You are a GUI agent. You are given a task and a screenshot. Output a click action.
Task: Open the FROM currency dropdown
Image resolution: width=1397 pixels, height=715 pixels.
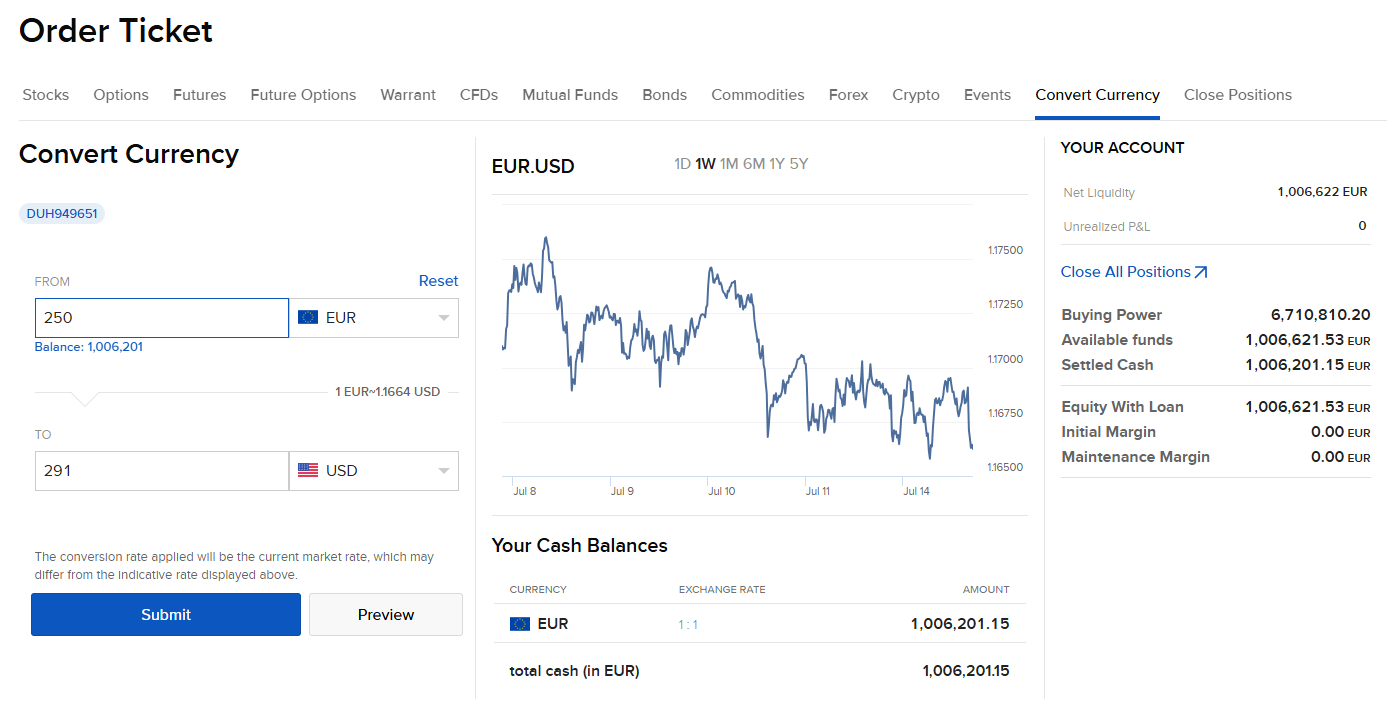(442, 316)
